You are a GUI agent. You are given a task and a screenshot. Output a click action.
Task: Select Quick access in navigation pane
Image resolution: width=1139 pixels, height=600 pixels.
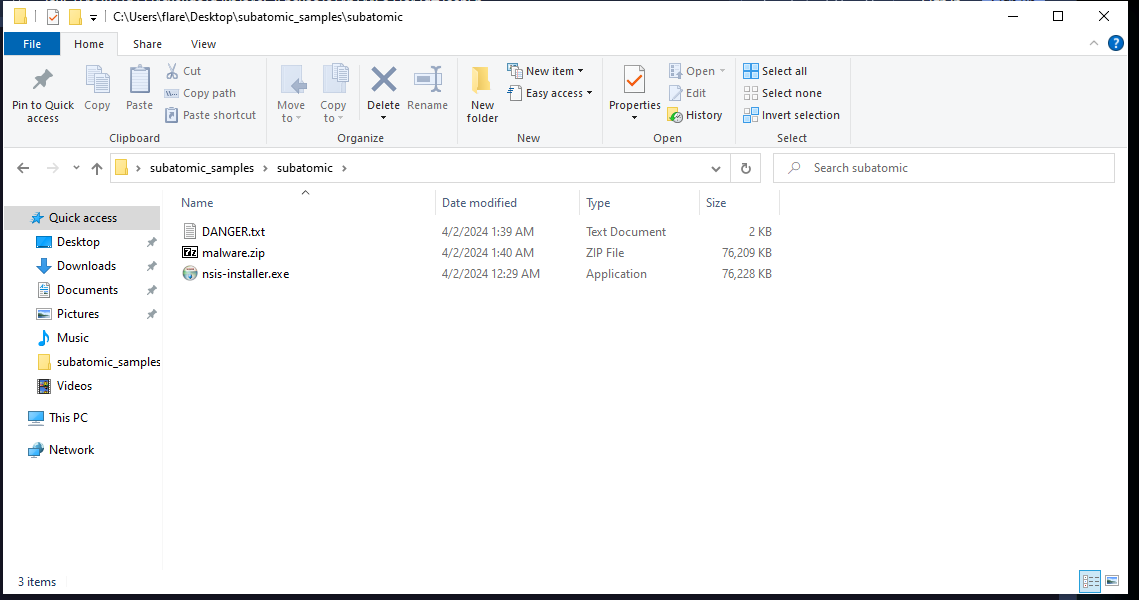tap(82, 218)
